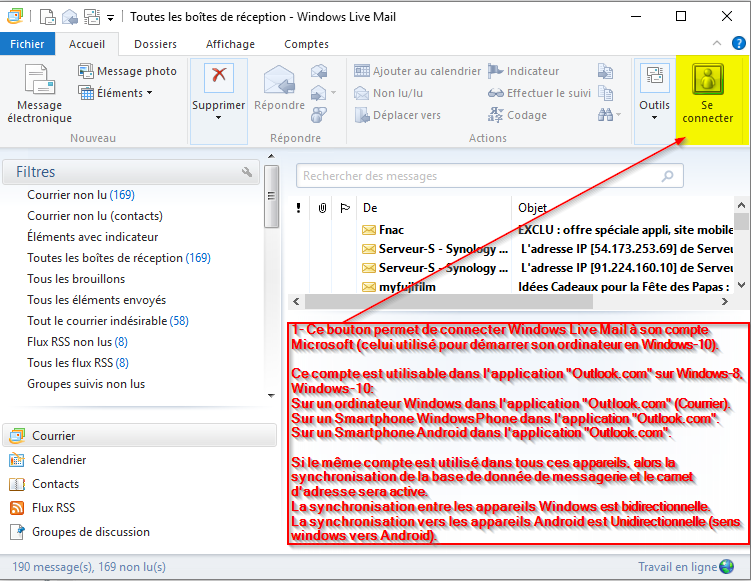The width and height of the screenshot is (751, 581).
Task: Select Courrier non lu (contacts) filter
Action: point(95,216)
